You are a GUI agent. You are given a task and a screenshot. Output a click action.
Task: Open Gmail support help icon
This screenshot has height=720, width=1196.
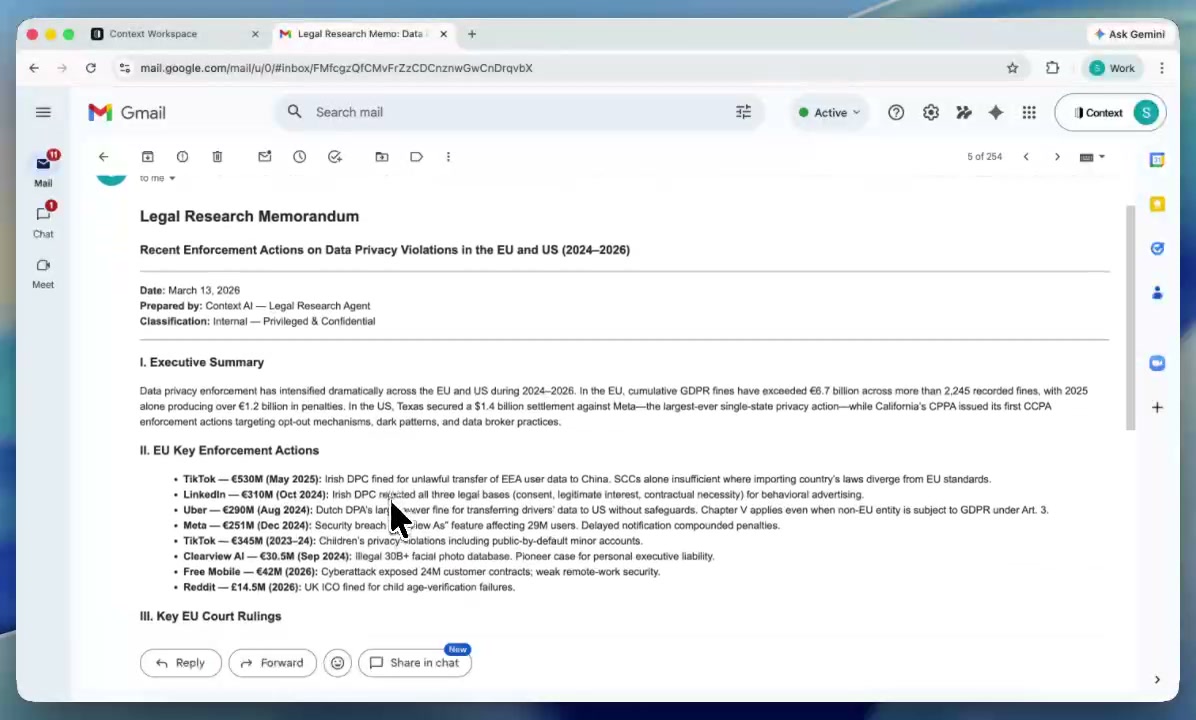point(896,112)
